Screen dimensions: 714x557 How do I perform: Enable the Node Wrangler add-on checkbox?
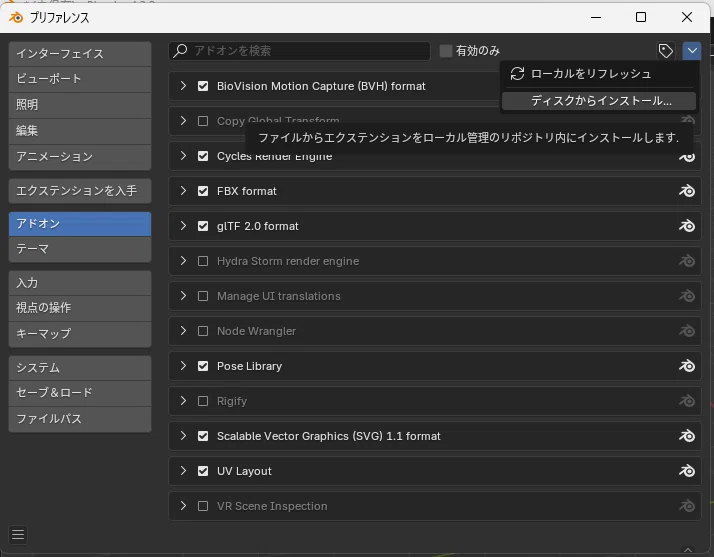(x=203, y=331)
